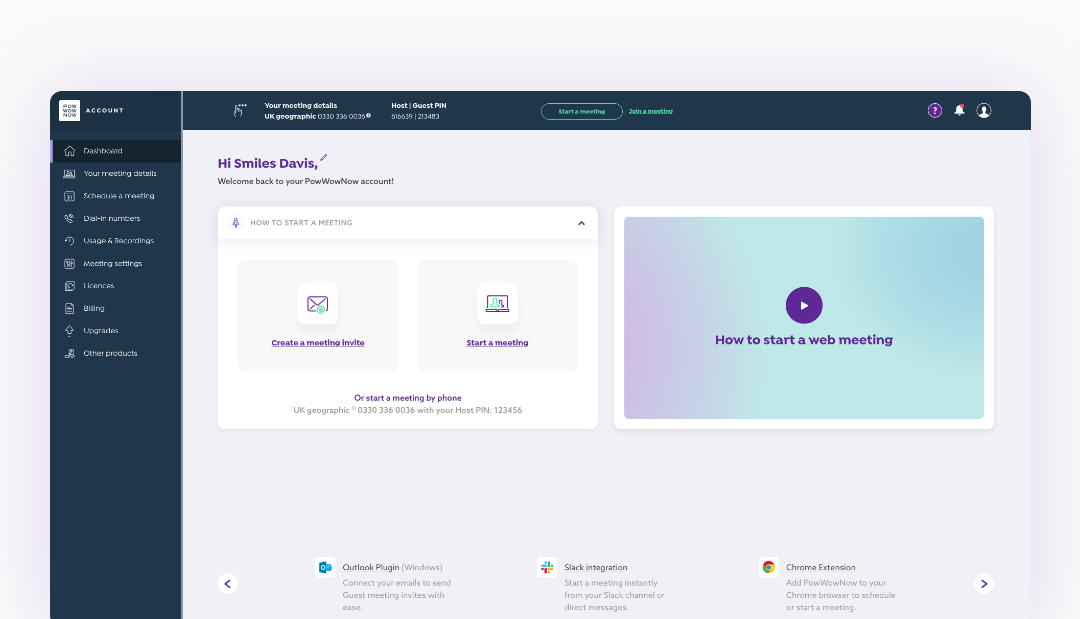The width and height of the screenshot is (1080, 619).
Task: Click the Usage & Recordings history icon
Action: point(70,241)
